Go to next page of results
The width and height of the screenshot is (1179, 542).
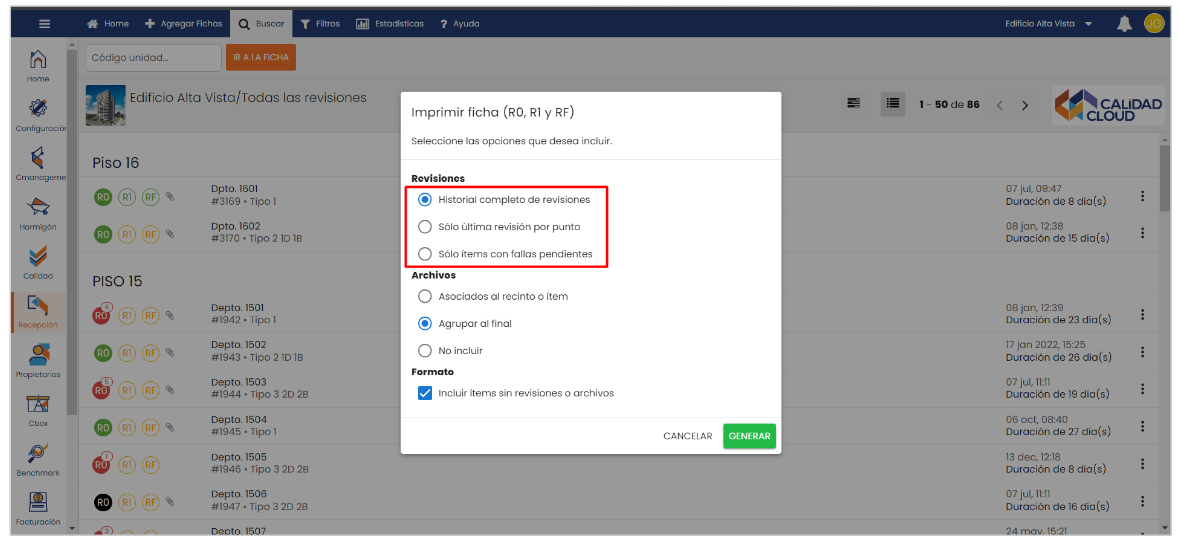pyautogui.click(x=1024, y=105)
